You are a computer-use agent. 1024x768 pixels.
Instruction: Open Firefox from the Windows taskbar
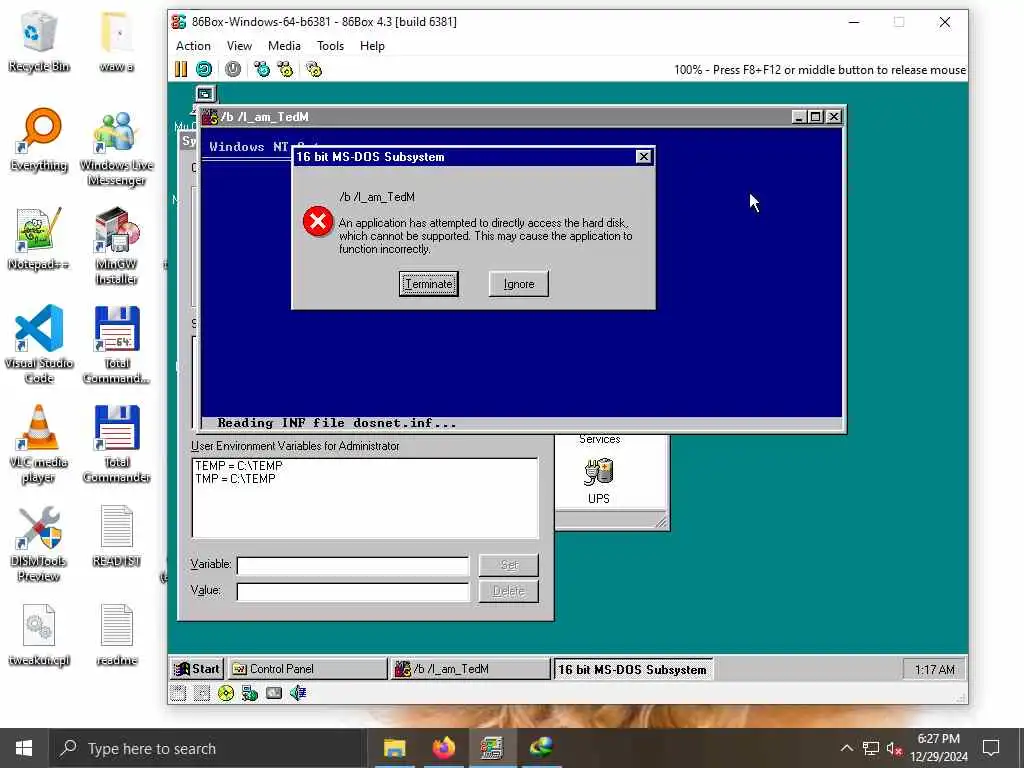pyautogui.click(x=443, y=748)
